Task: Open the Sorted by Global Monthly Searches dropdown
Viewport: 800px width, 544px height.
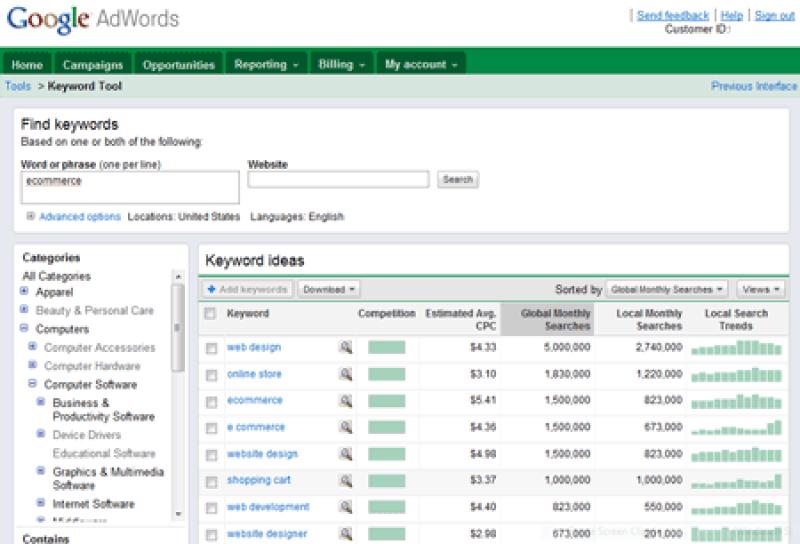Action: point(667,290)
